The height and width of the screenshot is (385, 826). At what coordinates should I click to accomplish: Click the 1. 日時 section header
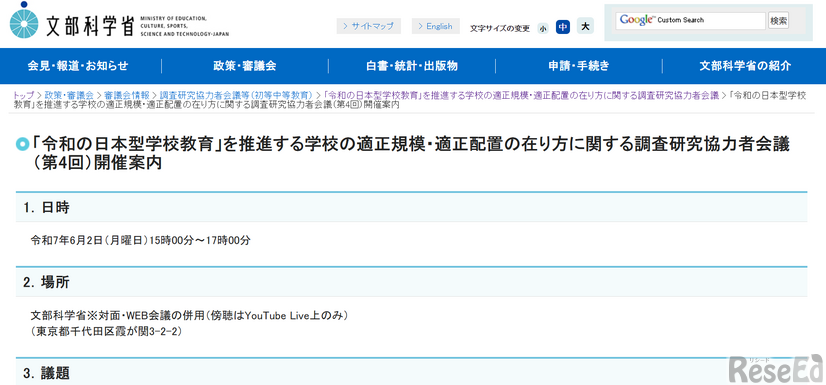click(x=411, y=208)
